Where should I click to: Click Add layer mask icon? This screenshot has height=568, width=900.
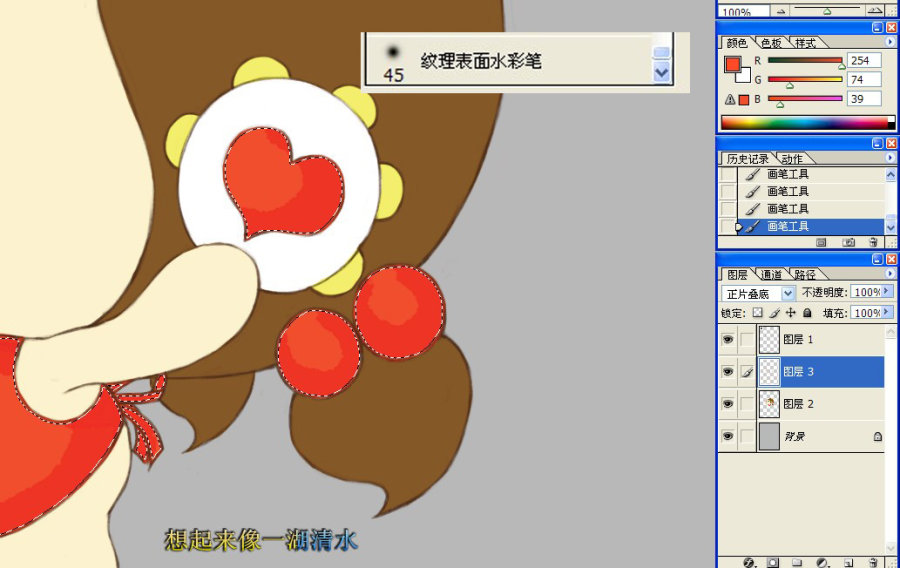pyautogui.click(x=773, y=562)
